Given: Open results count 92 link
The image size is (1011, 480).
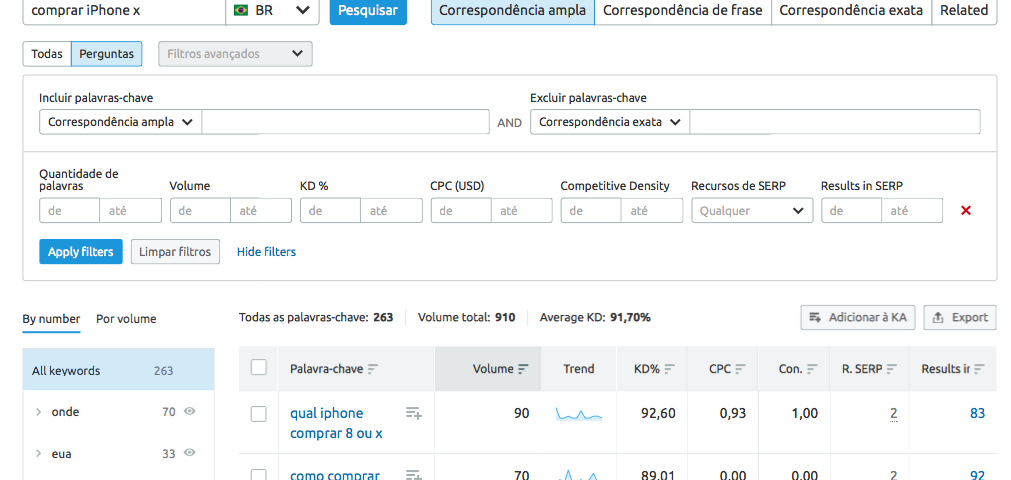Looking at the screenshot, I should click(x=977, y=475).
